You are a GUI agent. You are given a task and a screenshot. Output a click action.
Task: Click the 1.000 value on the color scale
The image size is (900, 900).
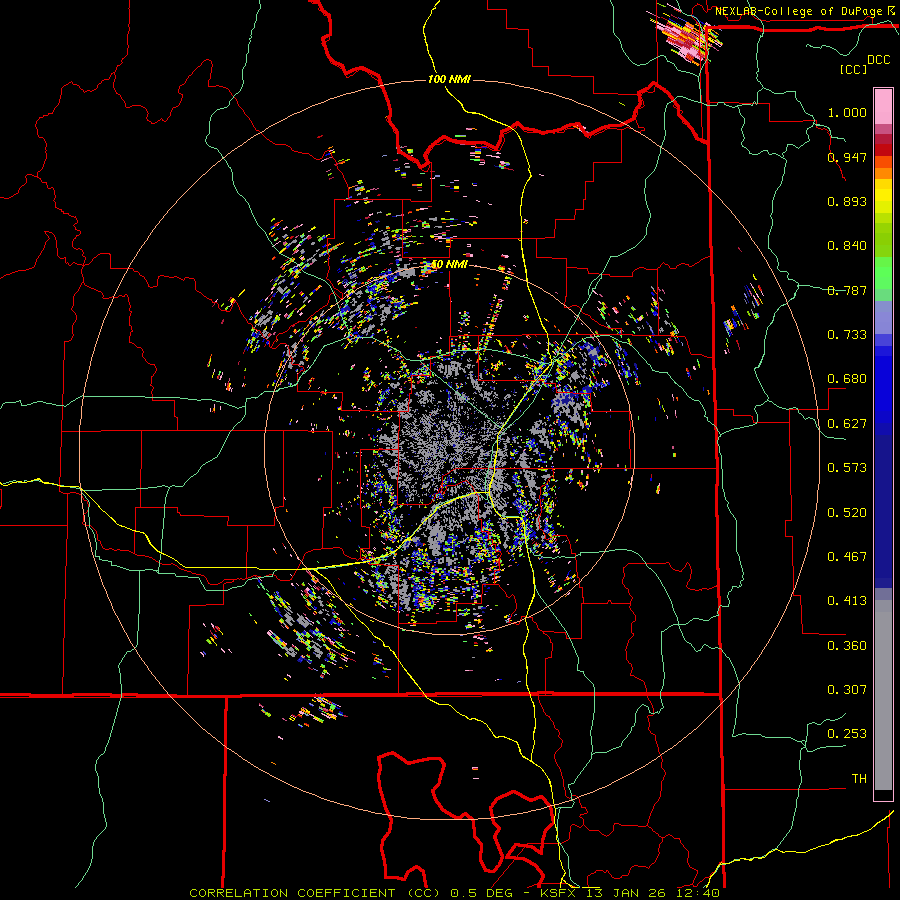[847, 112]
